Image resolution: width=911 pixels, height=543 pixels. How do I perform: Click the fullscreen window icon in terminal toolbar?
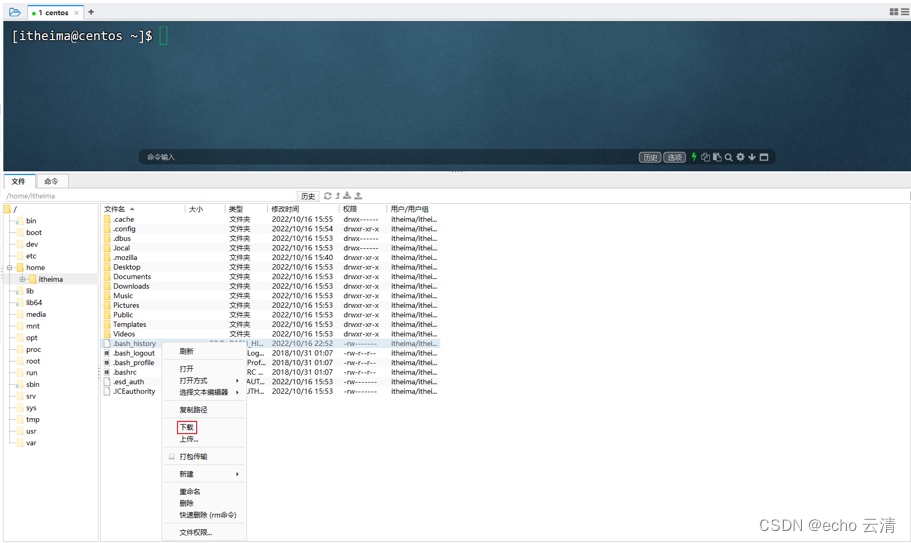(x=764, y=157)
